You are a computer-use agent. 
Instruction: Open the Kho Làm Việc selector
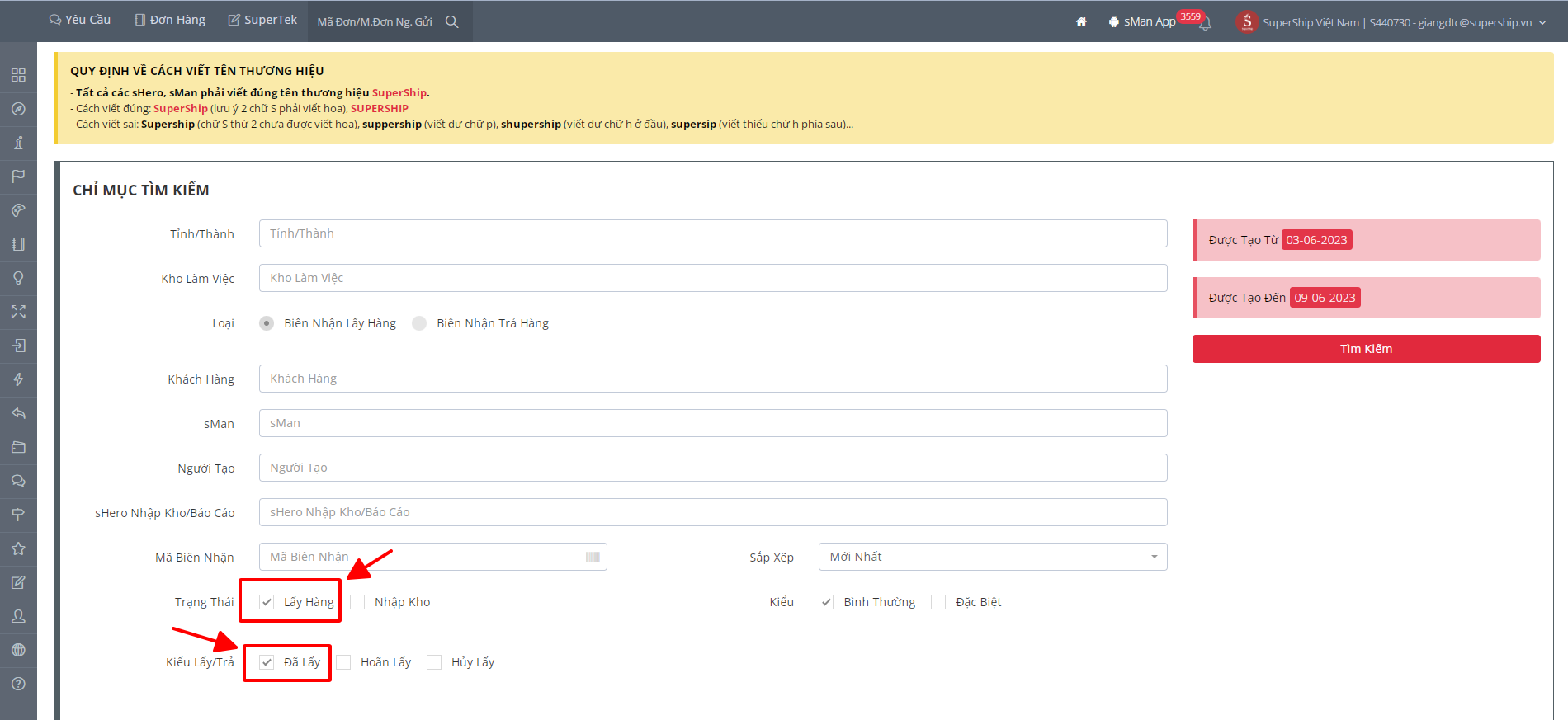713,278
